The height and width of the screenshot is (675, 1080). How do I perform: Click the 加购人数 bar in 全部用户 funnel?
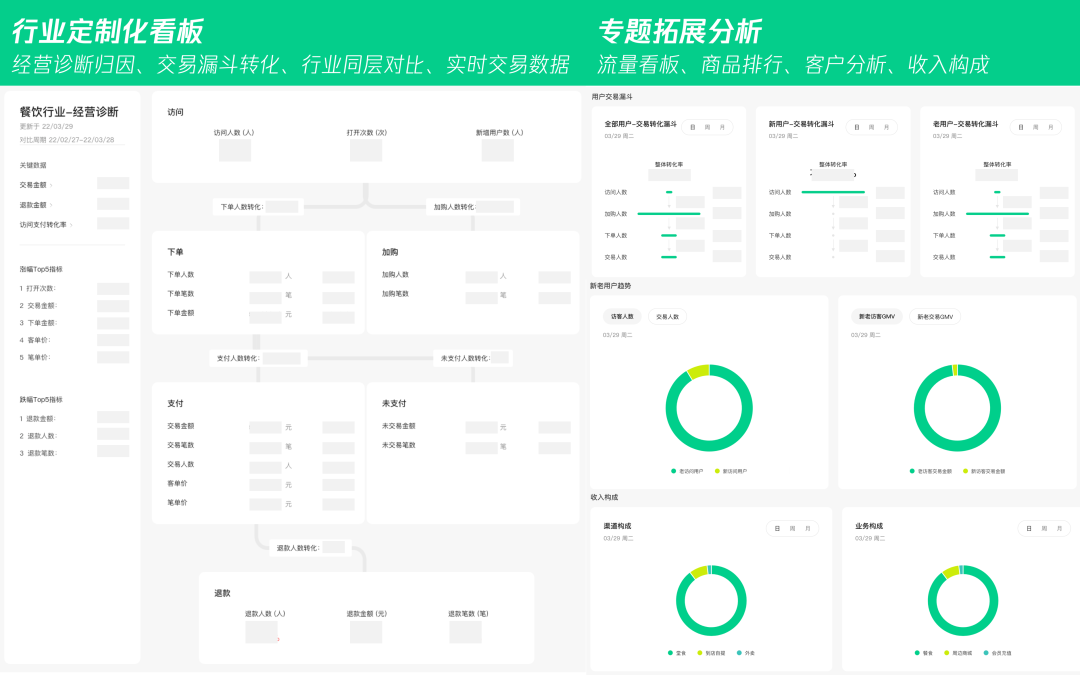pyautogui.click(x=669, y=214)
